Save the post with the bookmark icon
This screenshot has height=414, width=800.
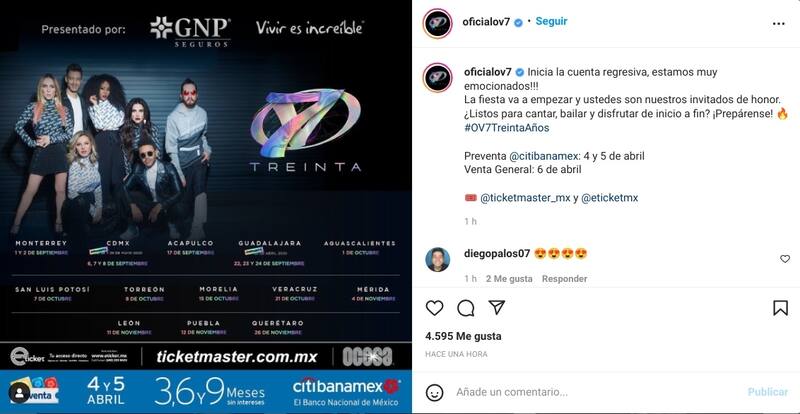(780, 308)
